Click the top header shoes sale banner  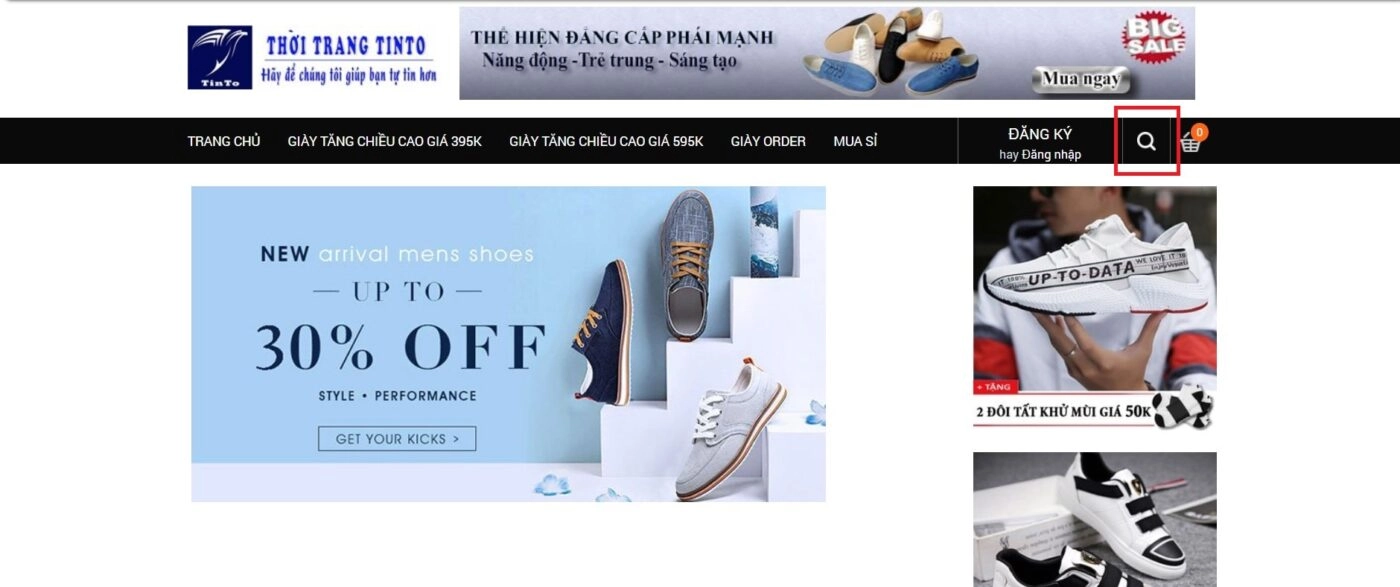(x=827, y=53)
